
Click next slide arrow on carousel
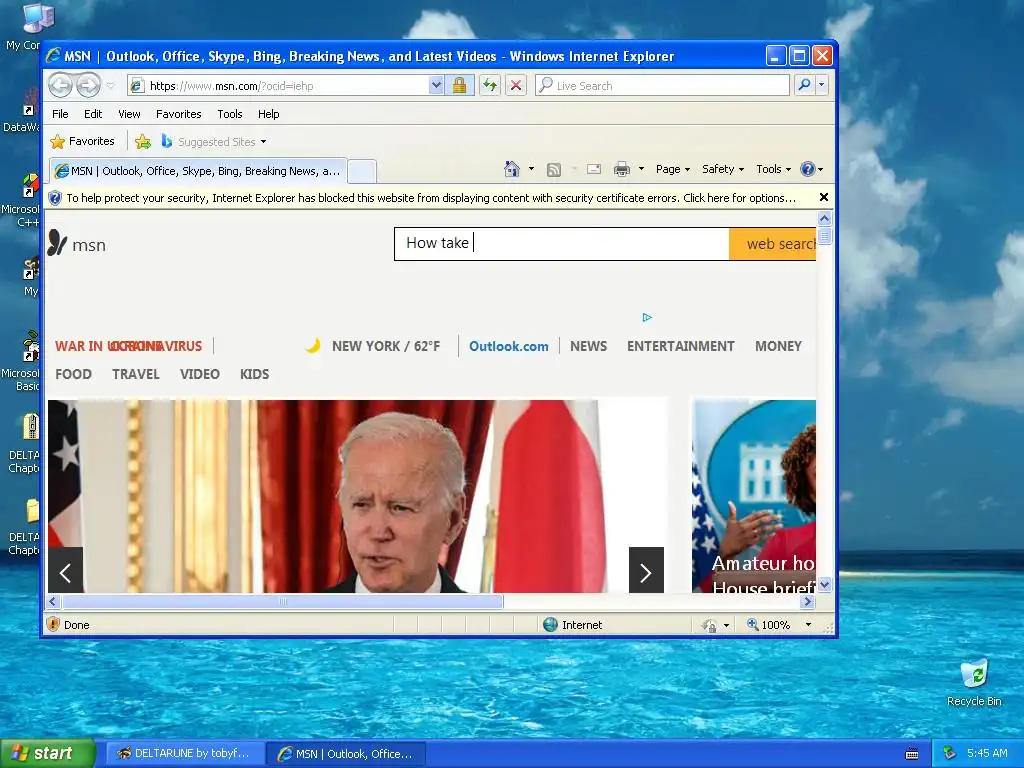point(646,570)
